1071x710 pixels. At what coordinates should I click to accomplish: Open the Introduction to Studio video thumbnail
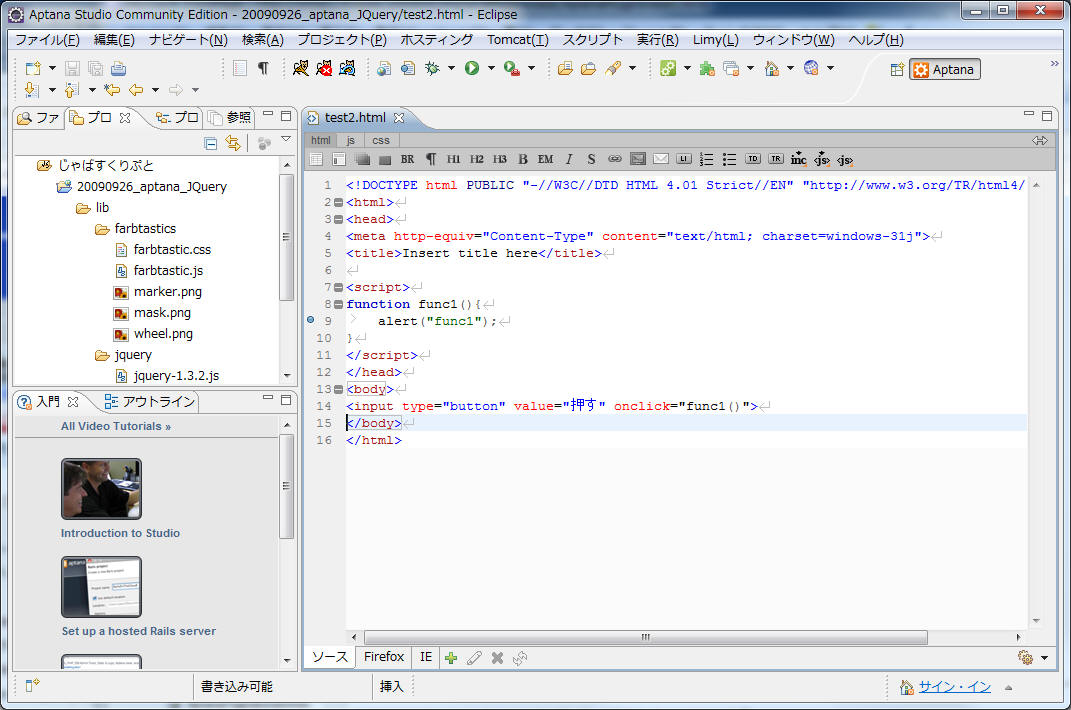coord(101,489)
